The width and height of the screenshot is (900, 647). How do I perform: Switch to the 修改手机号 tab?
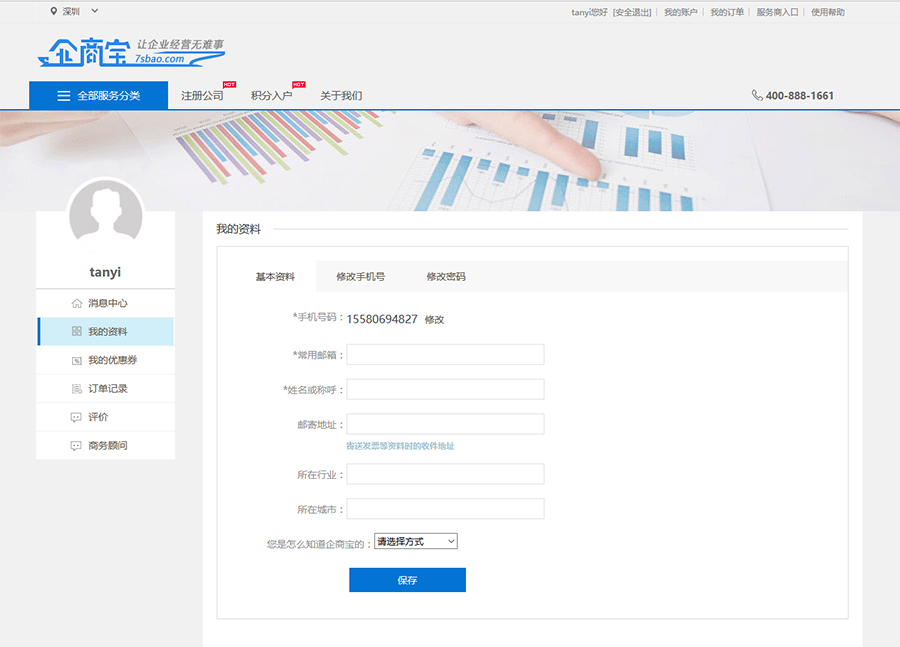(x=360, y=276)
